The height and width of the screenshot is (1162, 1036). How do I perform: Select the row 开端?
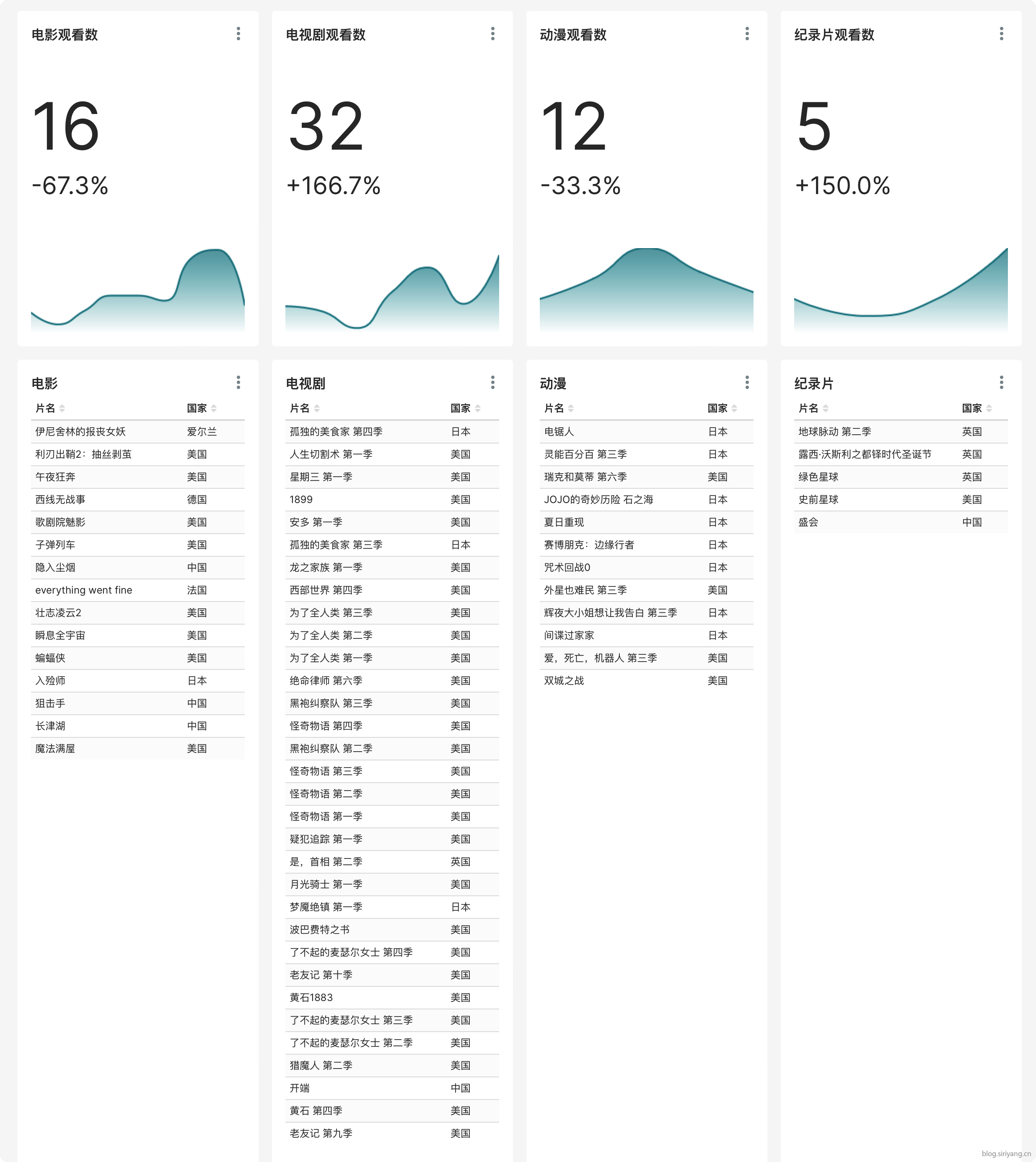tap(392, 1088)
